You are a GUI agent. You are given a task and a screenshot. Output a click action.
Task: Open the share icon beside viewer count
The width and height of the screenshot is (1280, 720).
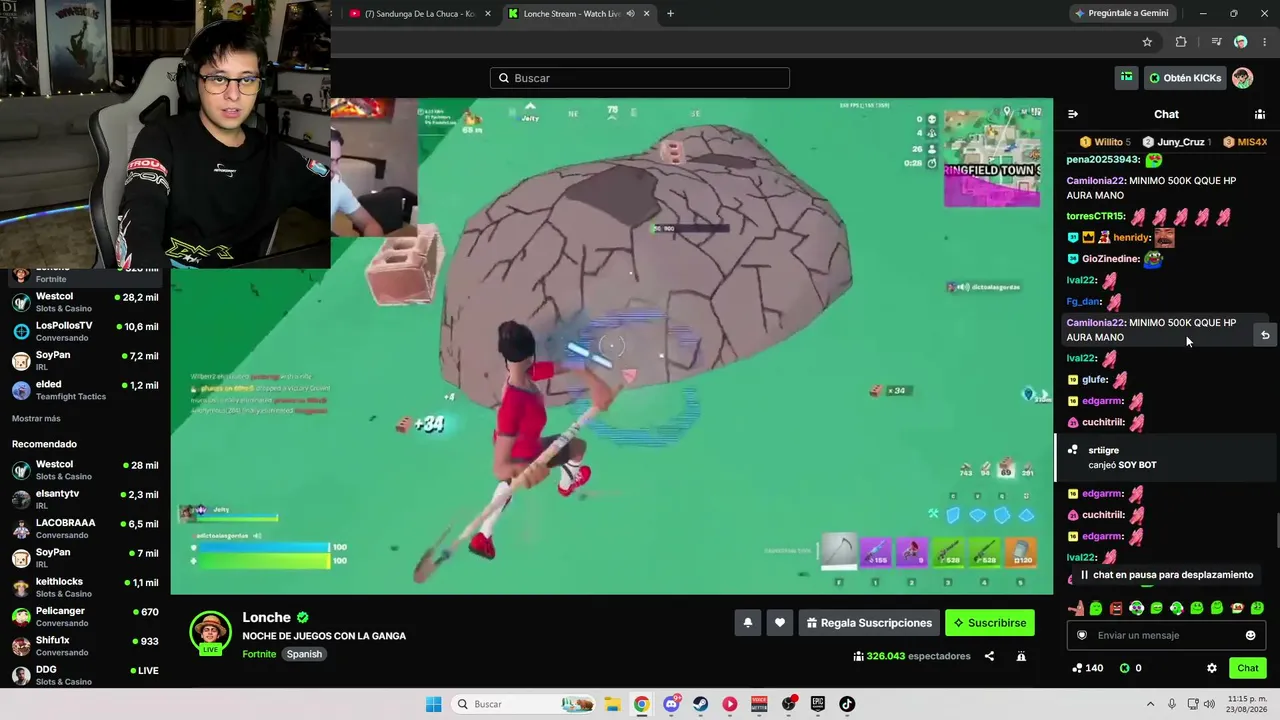click(x=989, y=656)
